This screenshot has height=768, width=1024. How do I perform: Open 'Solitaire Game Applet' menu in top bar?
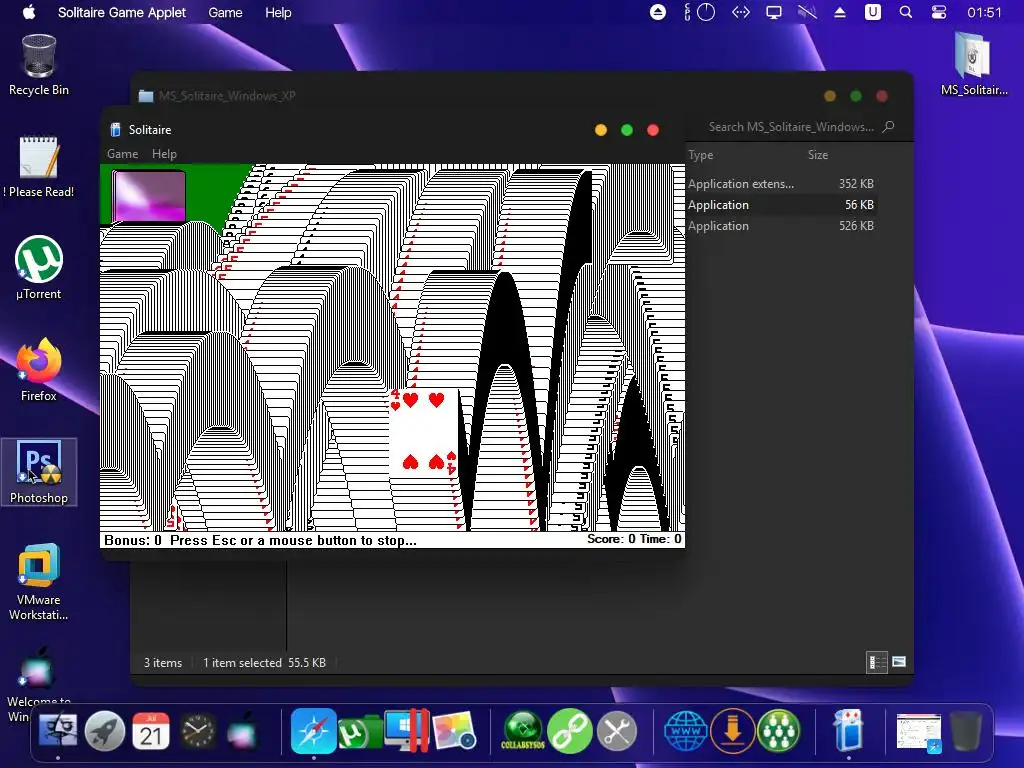(122, 12)
